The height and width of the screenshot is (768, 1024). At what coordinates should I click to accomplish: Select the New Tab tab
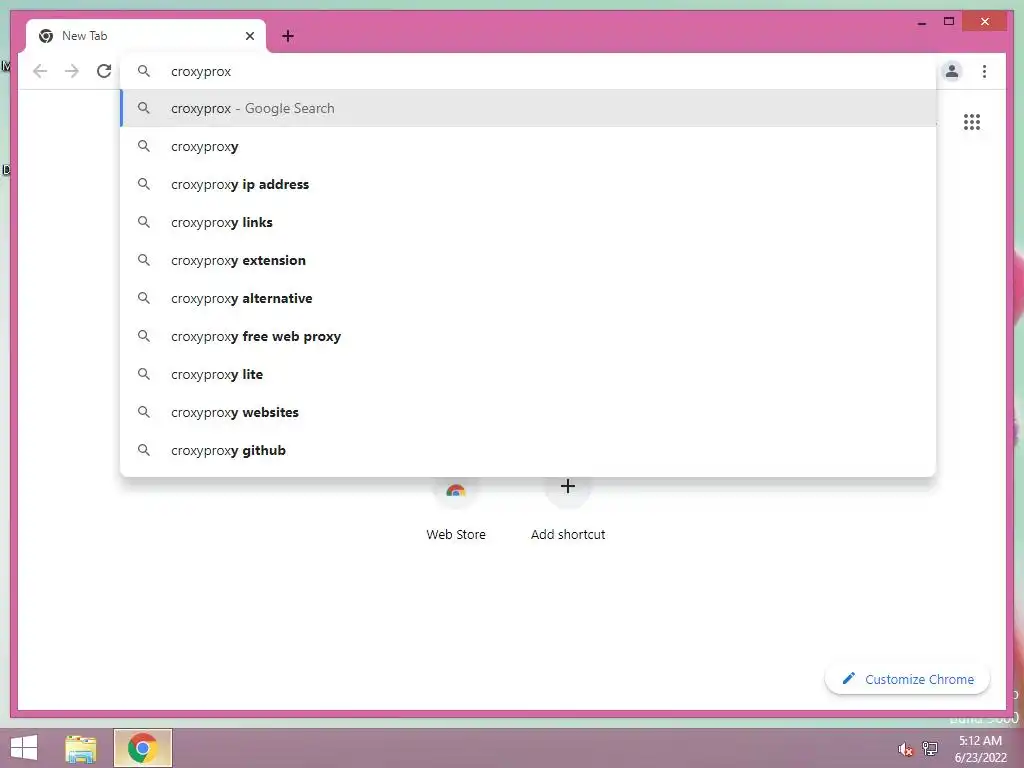146,36
